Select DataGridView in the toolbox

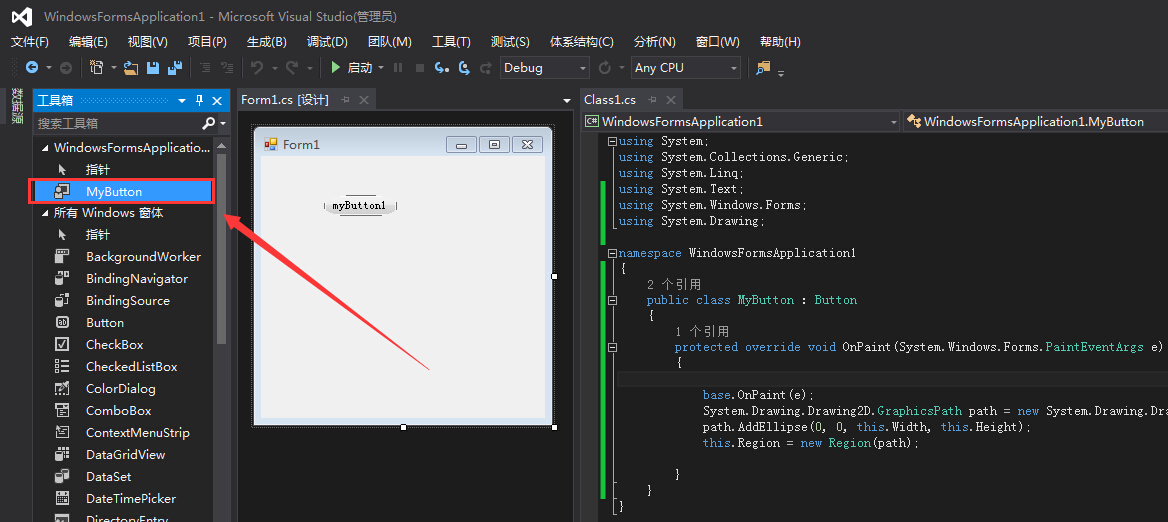click(123, 454)
